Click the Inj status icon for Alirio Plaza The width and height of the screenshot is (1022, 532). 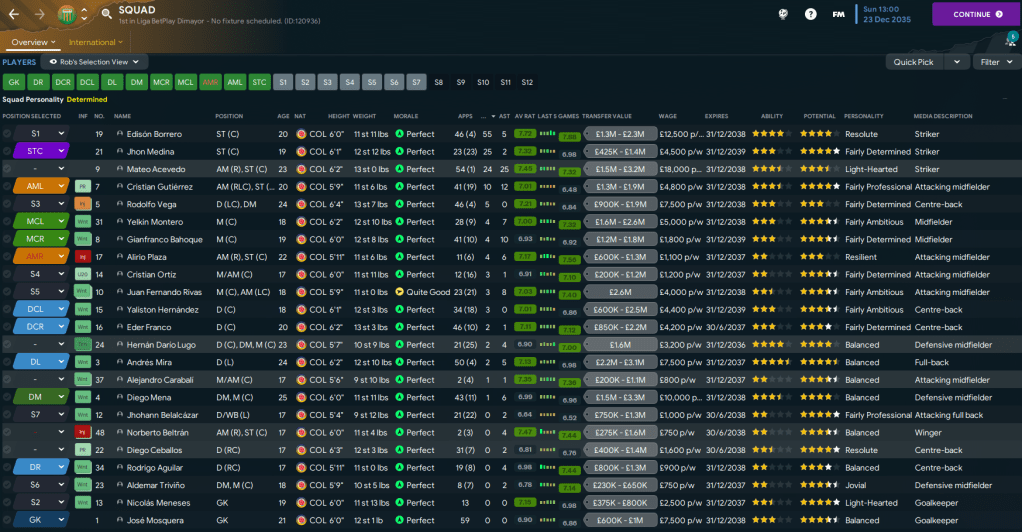[83, 257]
